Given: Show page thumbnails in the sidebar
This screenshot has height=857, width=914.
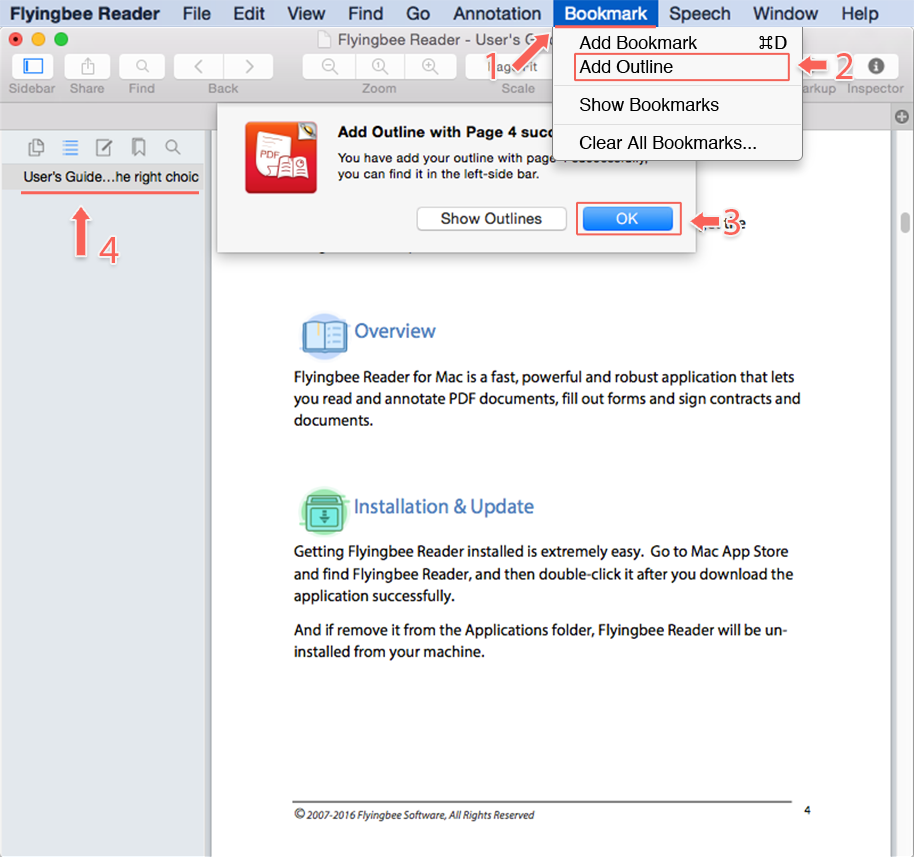Looking at the screenshot, I should tap(36, 147).
